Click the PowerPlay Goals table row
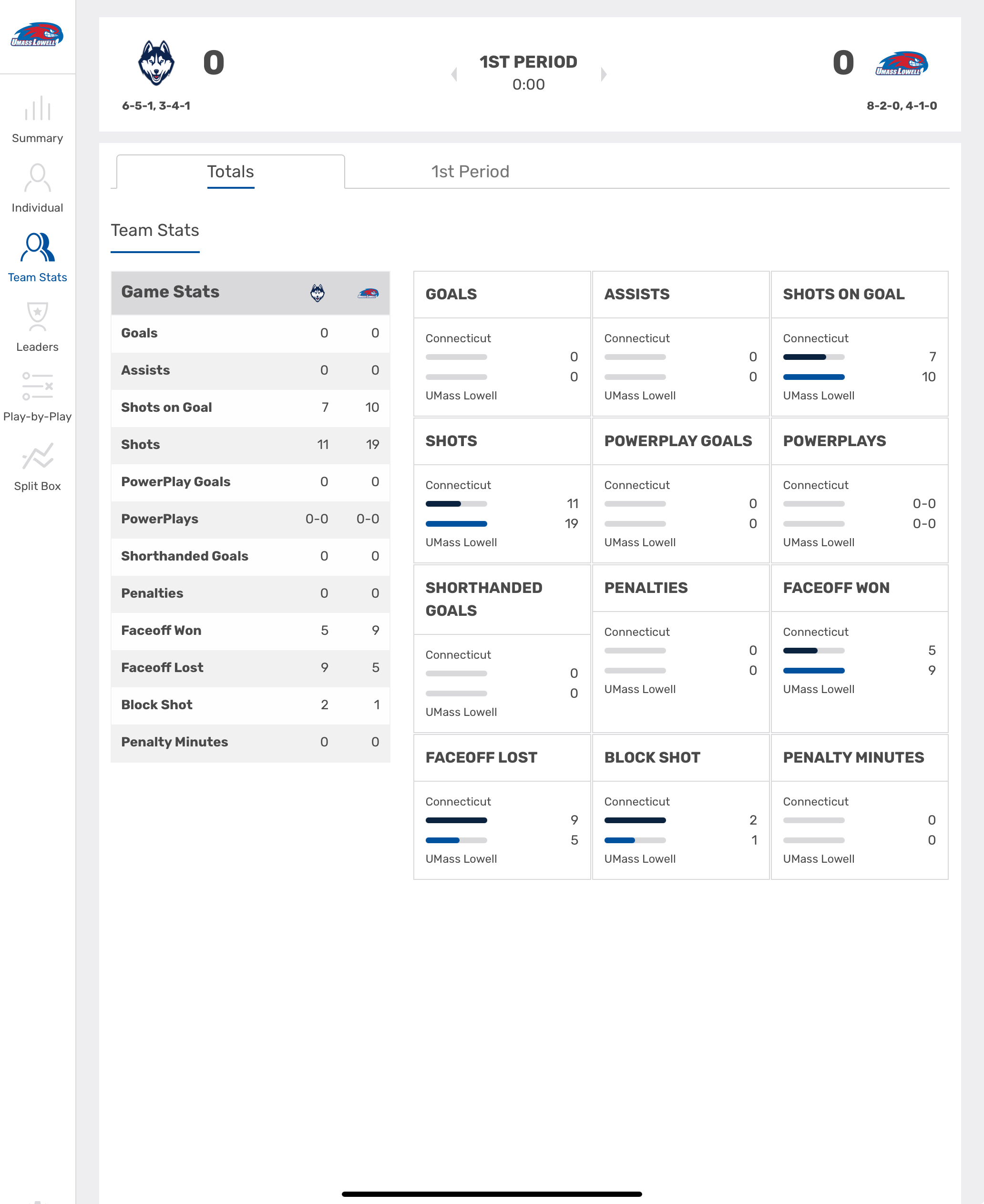984x1204 pixels. [251, 482]
